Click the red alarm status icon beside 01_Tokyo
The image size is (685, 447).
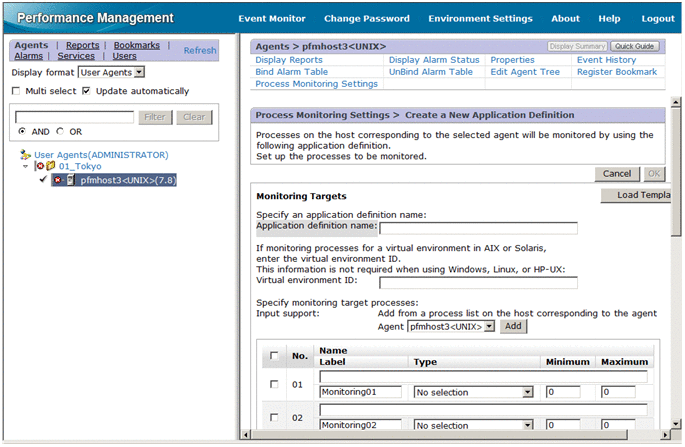pyautogui.click(x=39, y=167)
